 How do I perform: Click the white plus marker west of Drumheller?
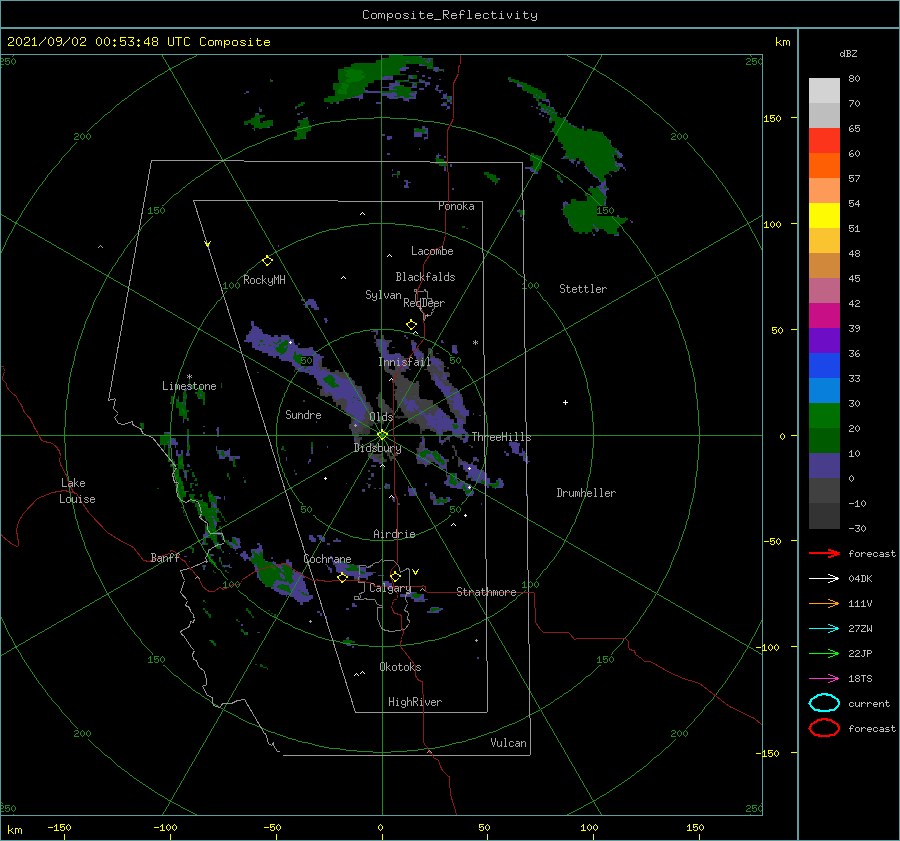coord(565,402)
